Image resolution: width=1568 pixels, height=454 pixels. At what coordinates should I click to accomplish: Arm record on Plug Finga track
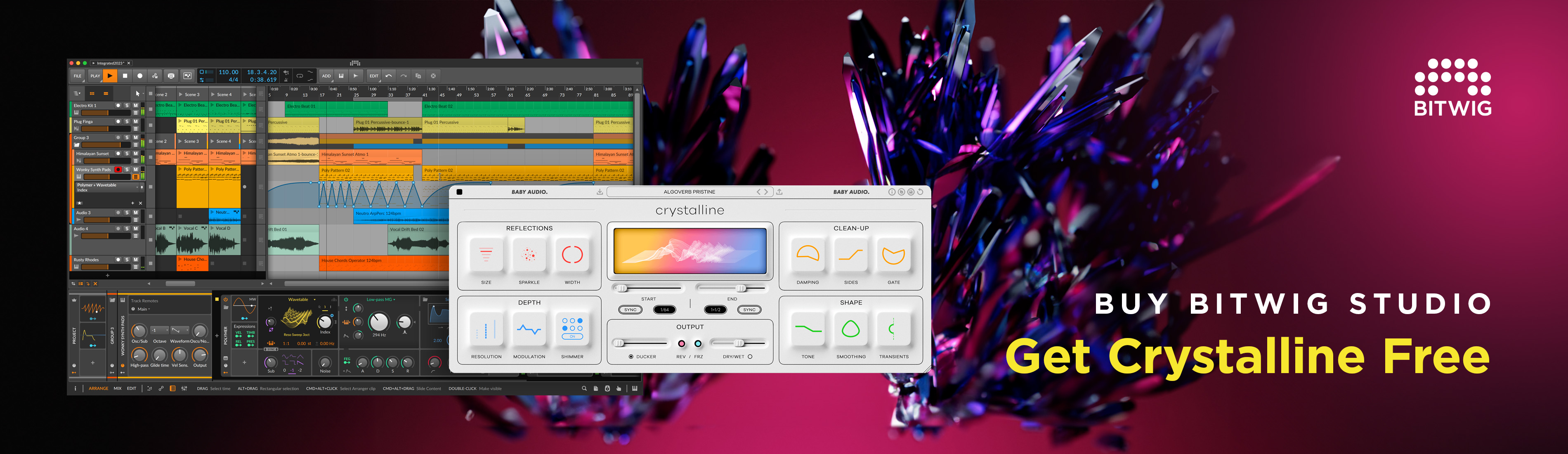click(x=118, y=121)
